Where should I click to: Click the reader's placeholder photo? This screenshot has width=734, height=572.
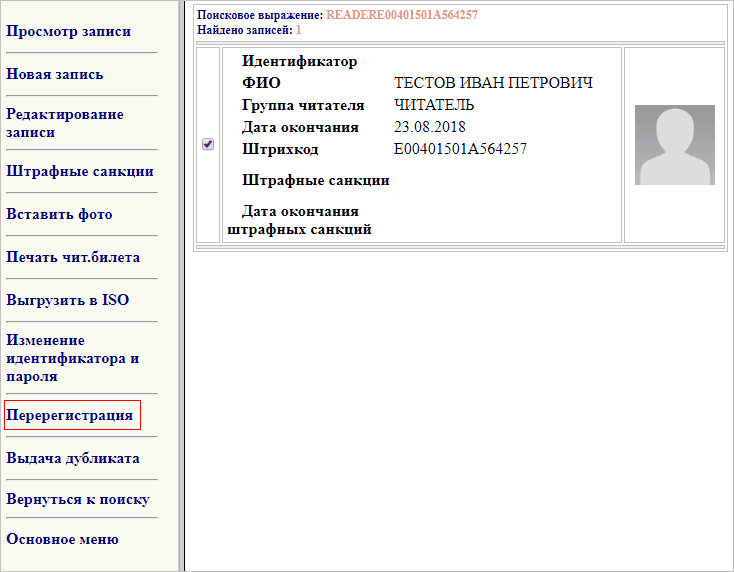click(x=674, y=145)
